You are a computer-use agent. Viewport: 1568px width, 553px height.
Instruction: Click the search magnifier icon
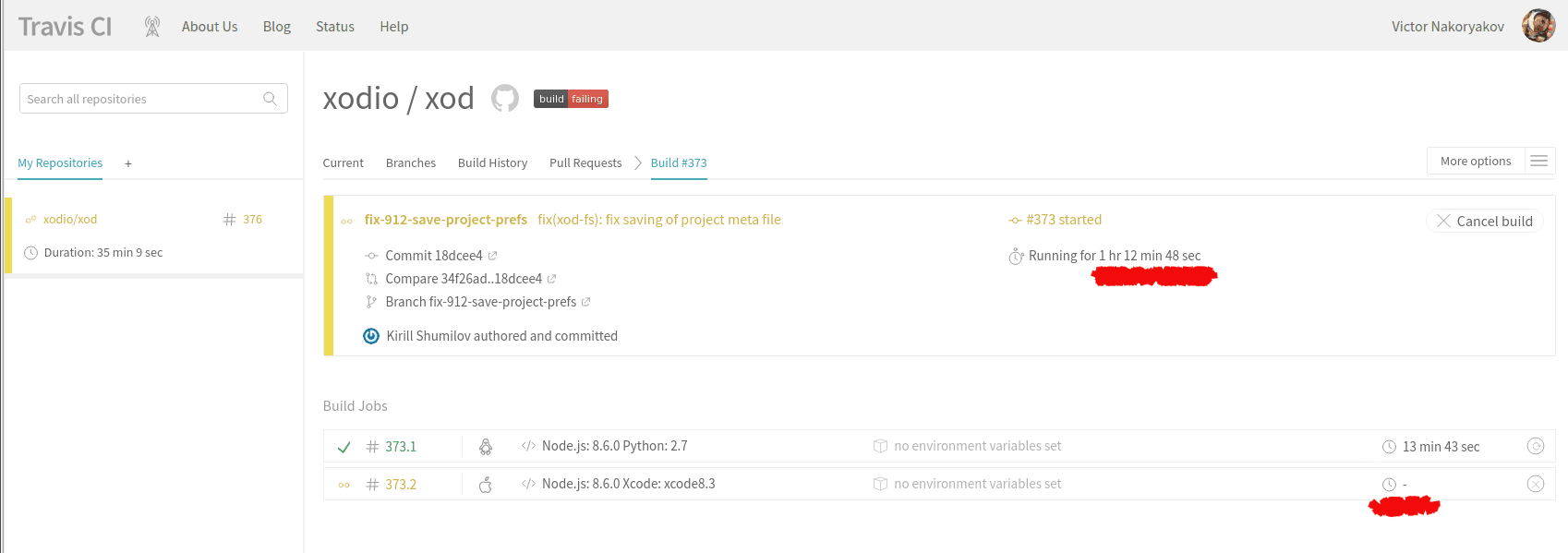click(x=270, y=99)
